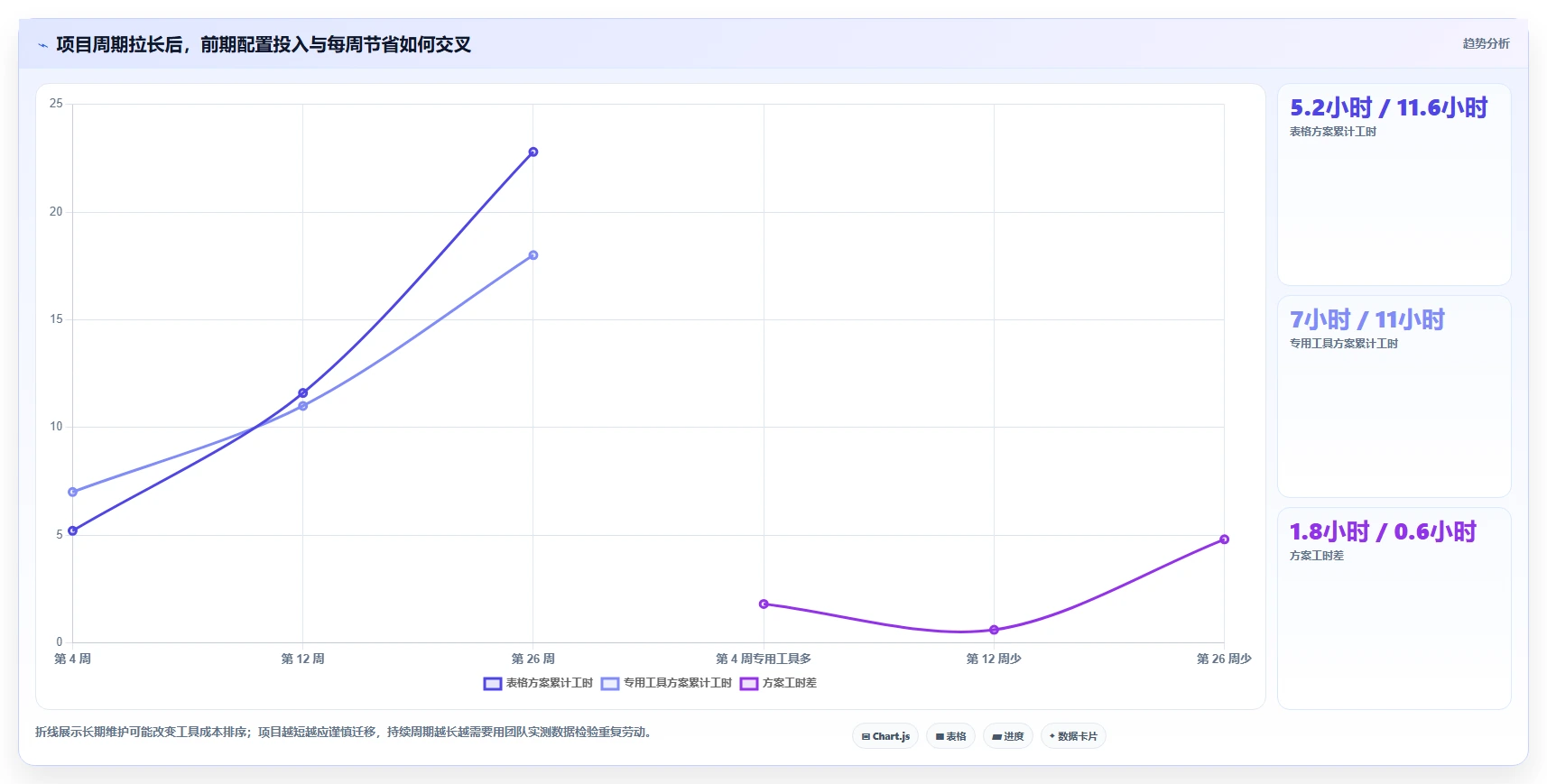Viewport: 1547px width, 784px height.
Task: Select the violet point at 第 26 周少
Action: (x=1225, y=540)
